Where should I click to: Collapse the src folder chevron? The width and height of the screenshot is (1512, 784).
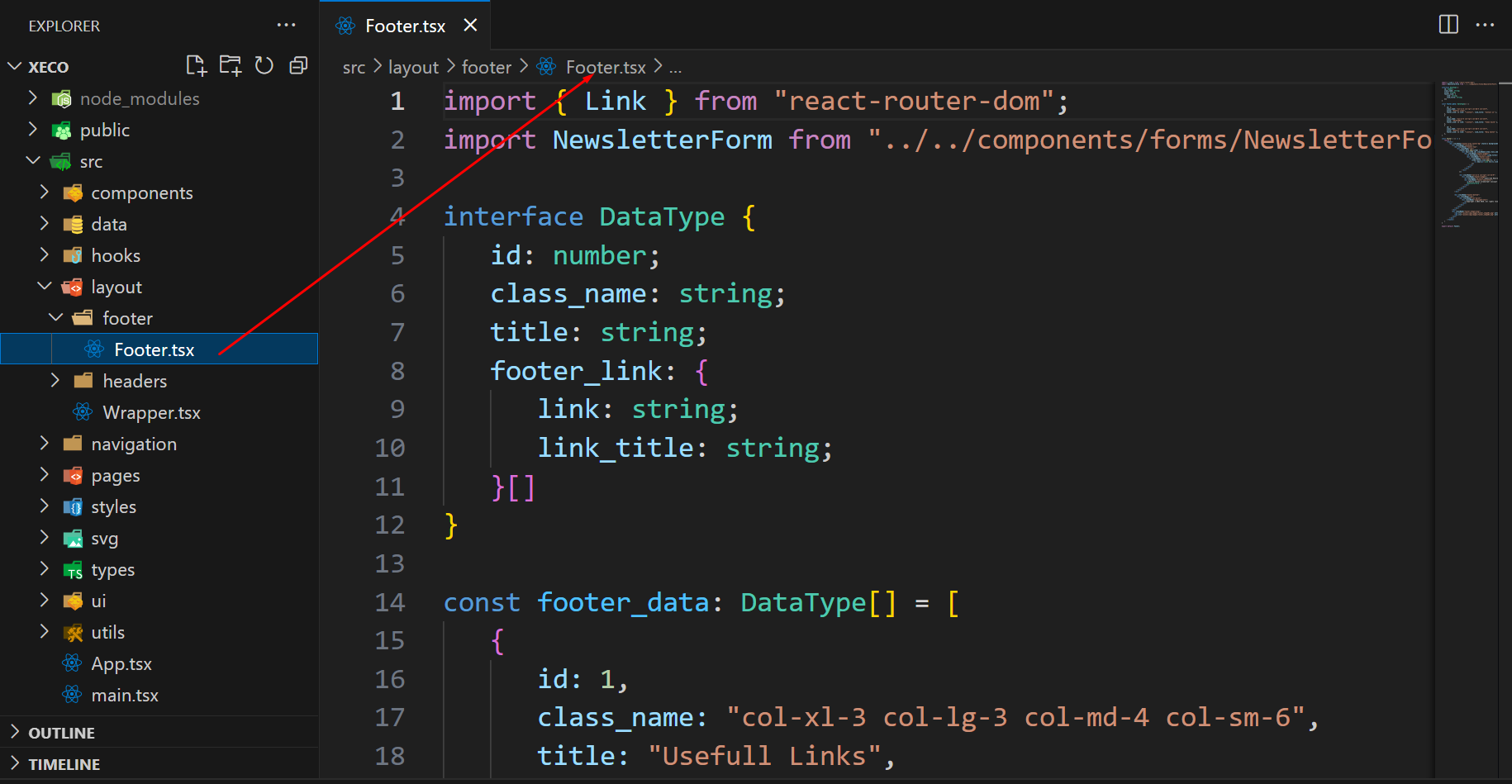coord(33,161)
